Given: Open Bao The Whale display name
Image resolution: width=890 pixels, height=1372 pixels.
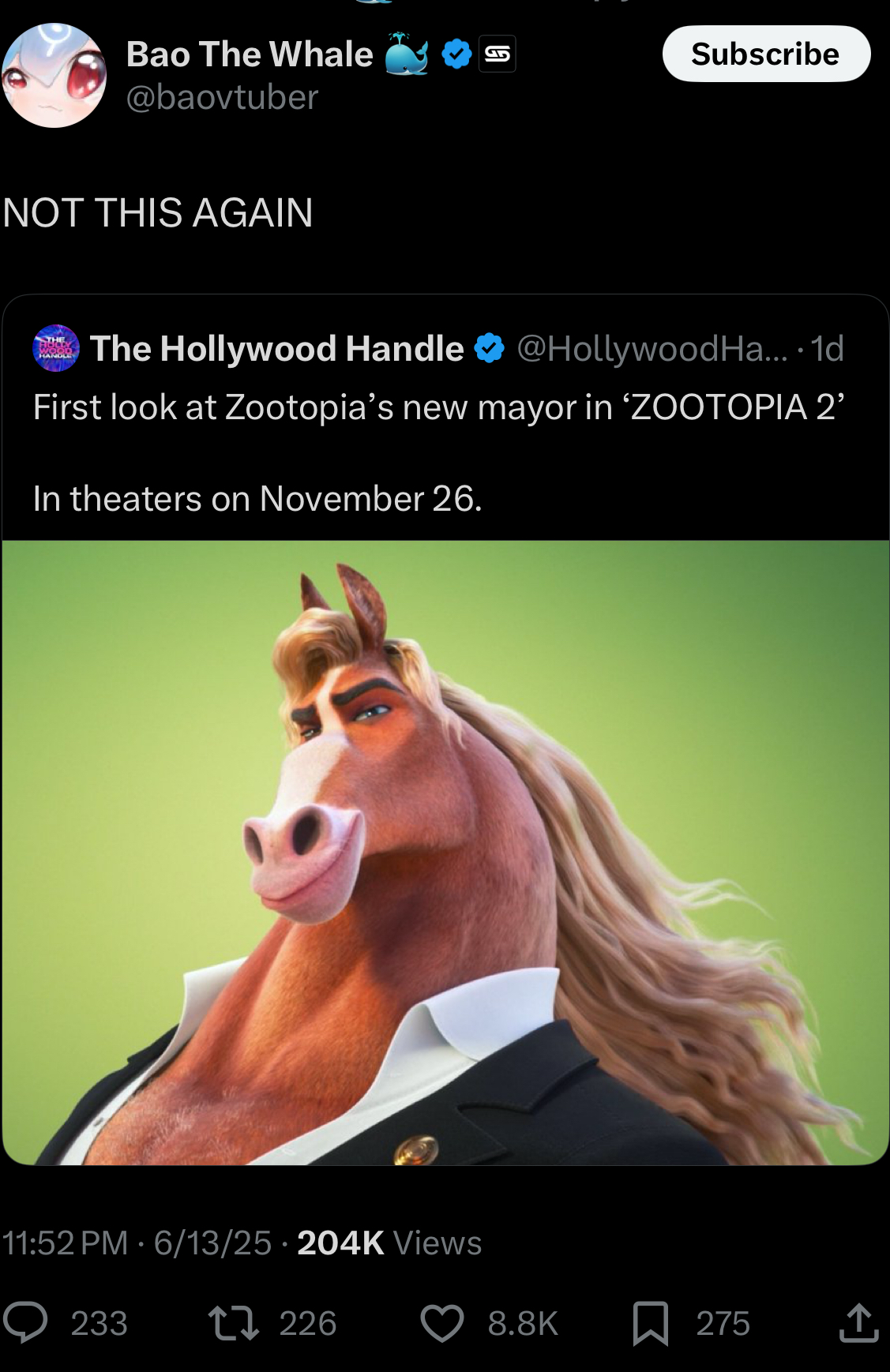Looking at the screenshot, I should (x=250, y=54).
